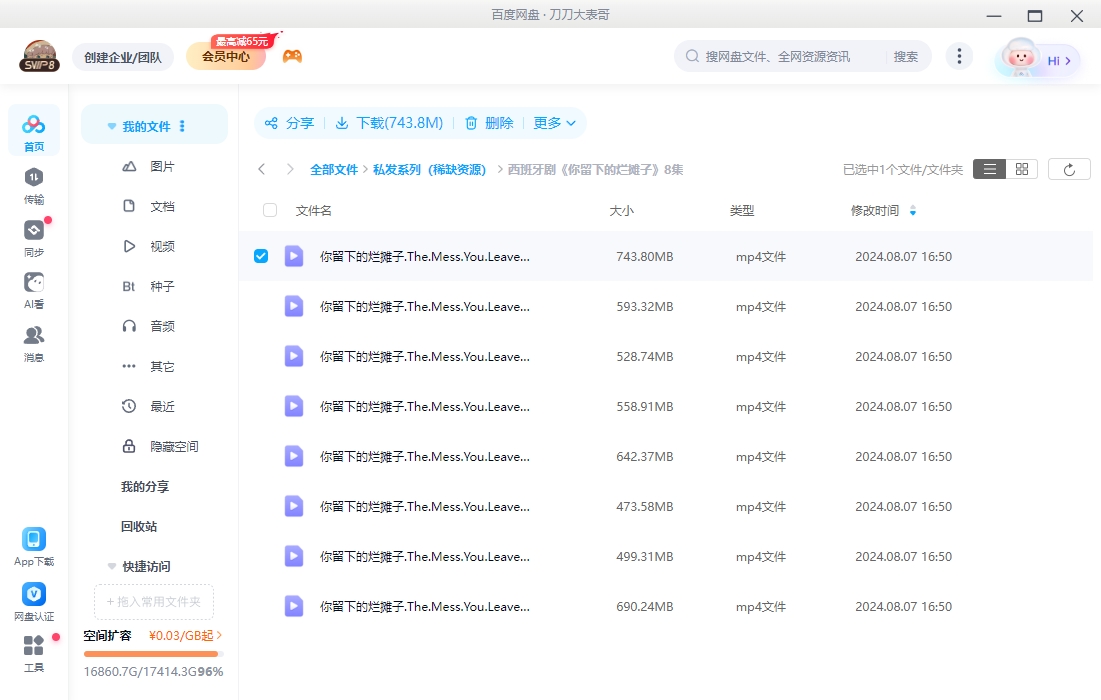1101x700 pixels.
Task: Select the 音频 category
Action: (162, 325)
